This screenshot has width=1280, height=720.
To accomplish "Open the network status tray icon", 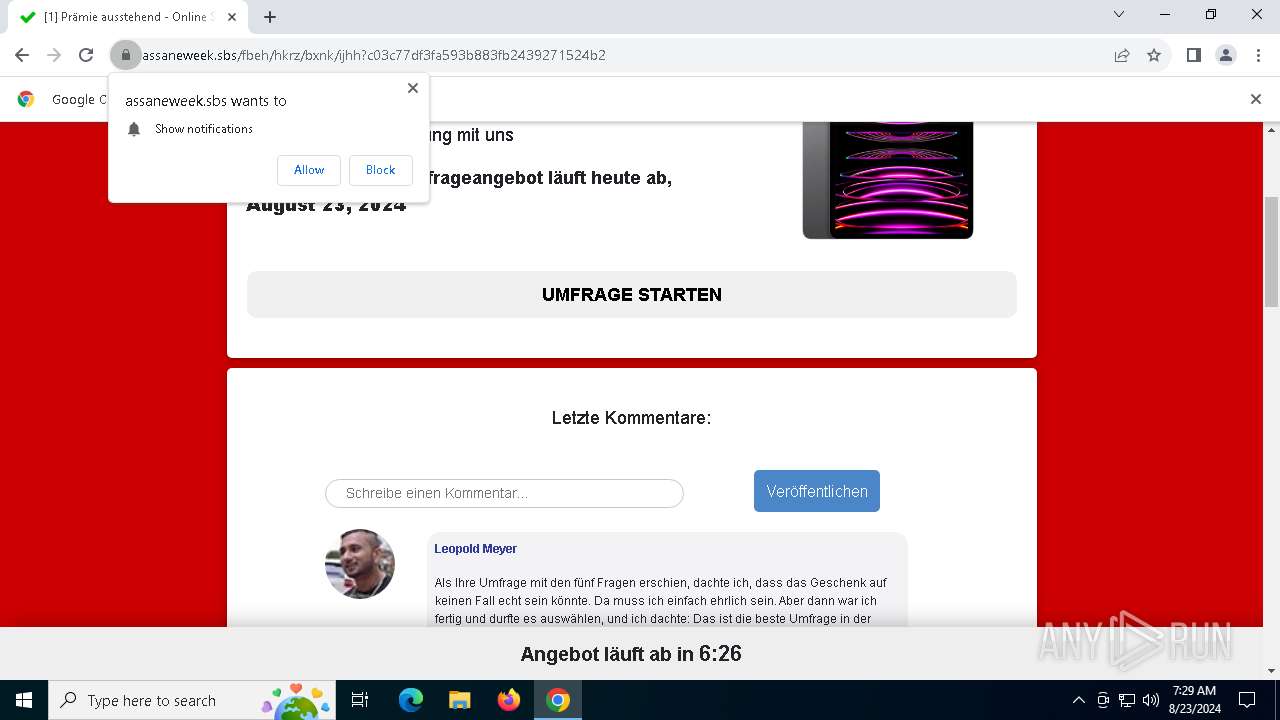I will point(1127,700).
